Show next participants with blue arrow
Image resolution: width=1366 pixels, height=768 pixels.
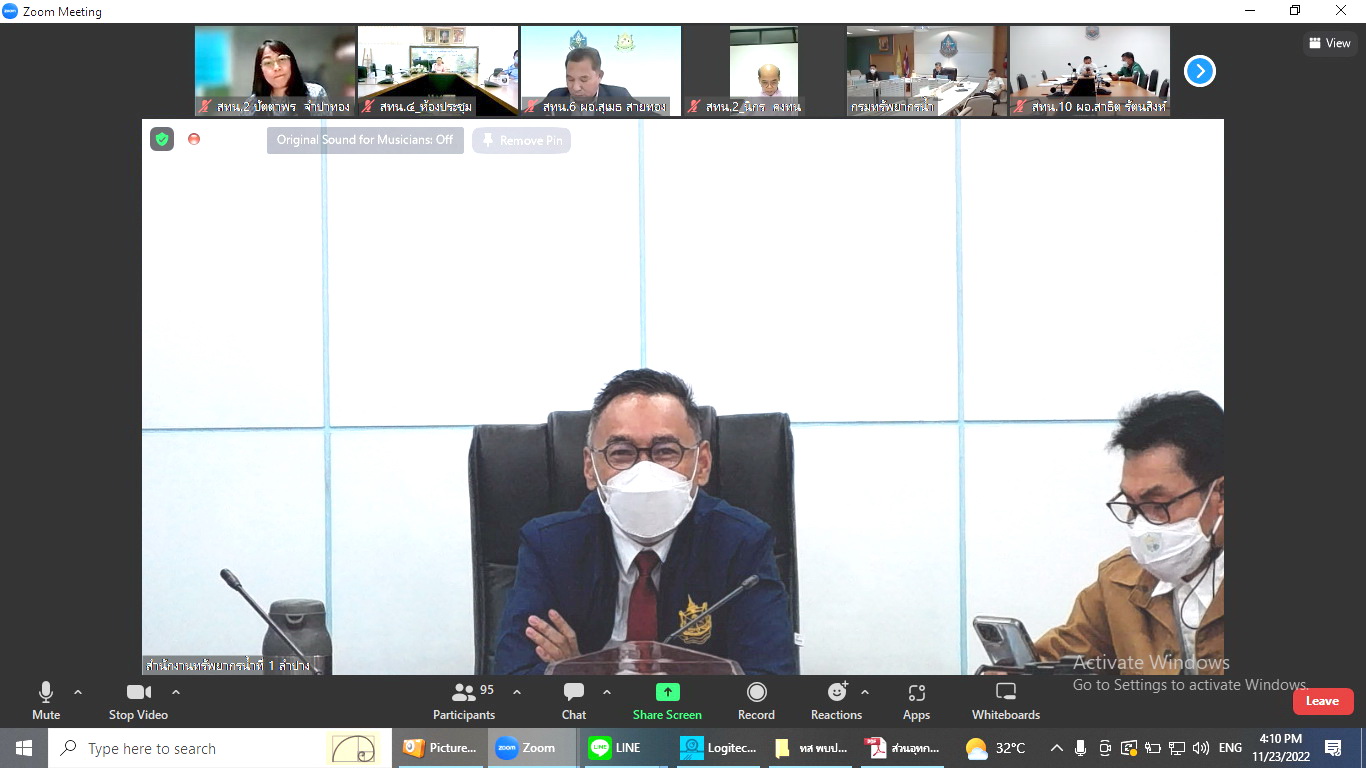[x=1200, y=71]
